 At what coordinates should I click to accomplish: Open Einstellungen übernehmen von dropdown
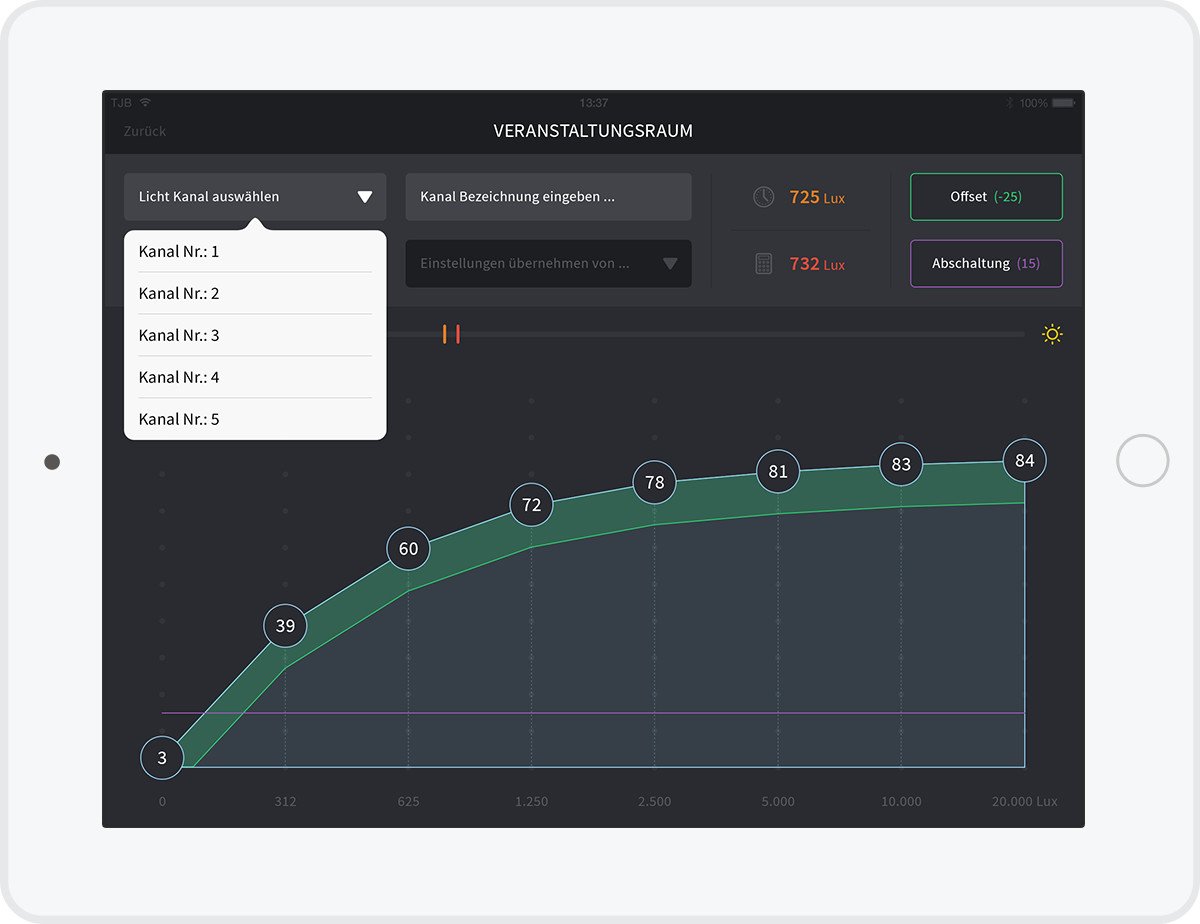click(x=548, y=264)
